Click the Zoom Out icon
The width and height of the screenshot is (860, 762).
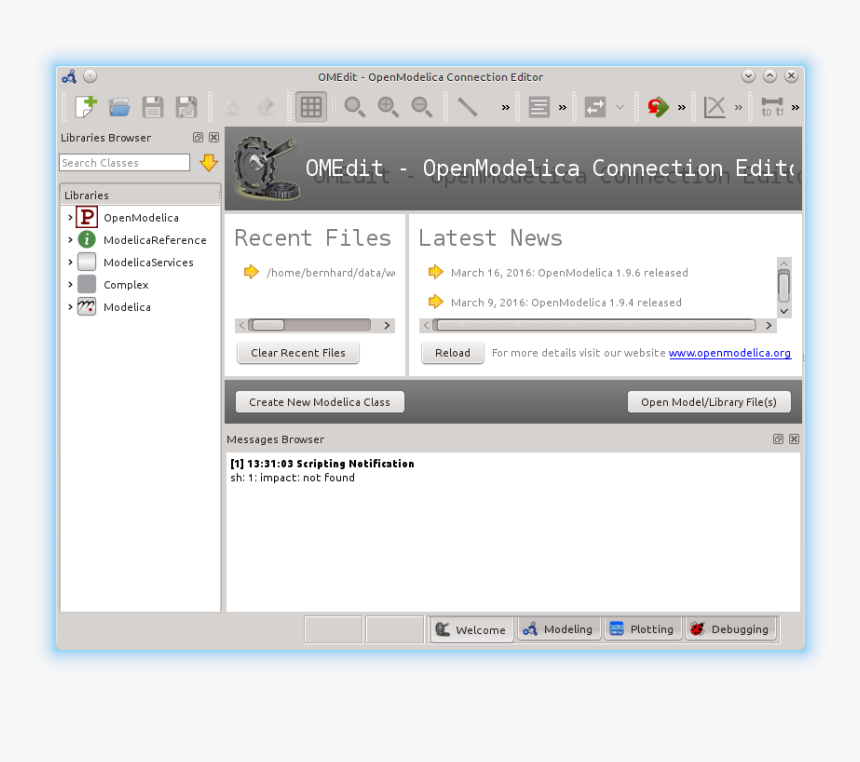coord(422,107)
